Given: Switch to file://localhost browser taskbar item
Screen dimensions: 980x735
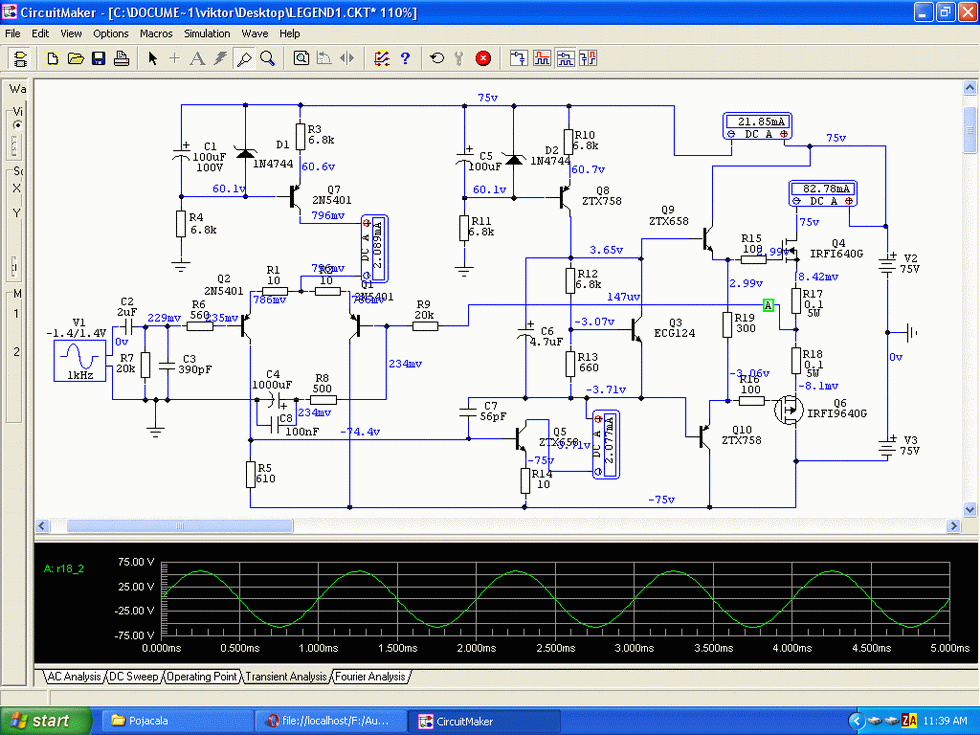Looking at the screenshot, I should 329,721.
